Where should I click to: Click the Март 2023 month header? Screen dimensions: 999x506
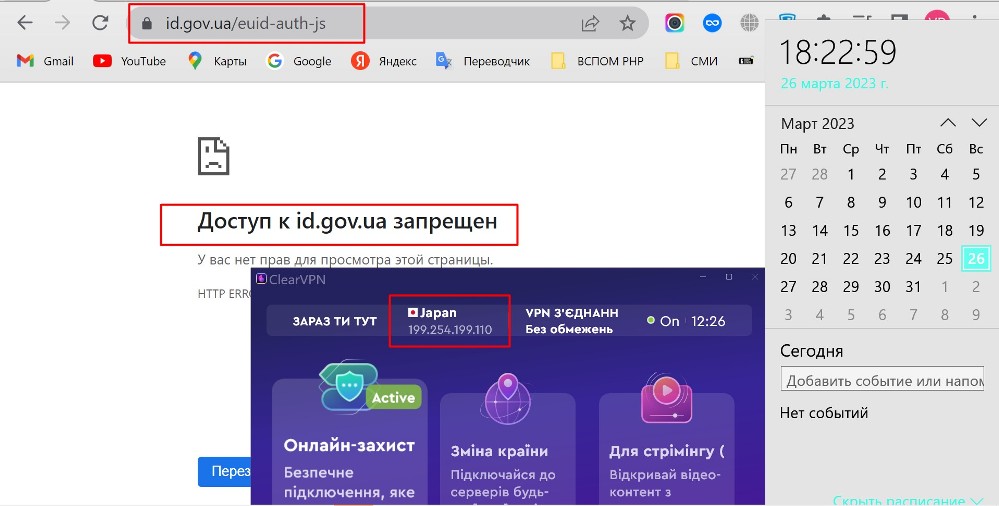pos(817,124)
